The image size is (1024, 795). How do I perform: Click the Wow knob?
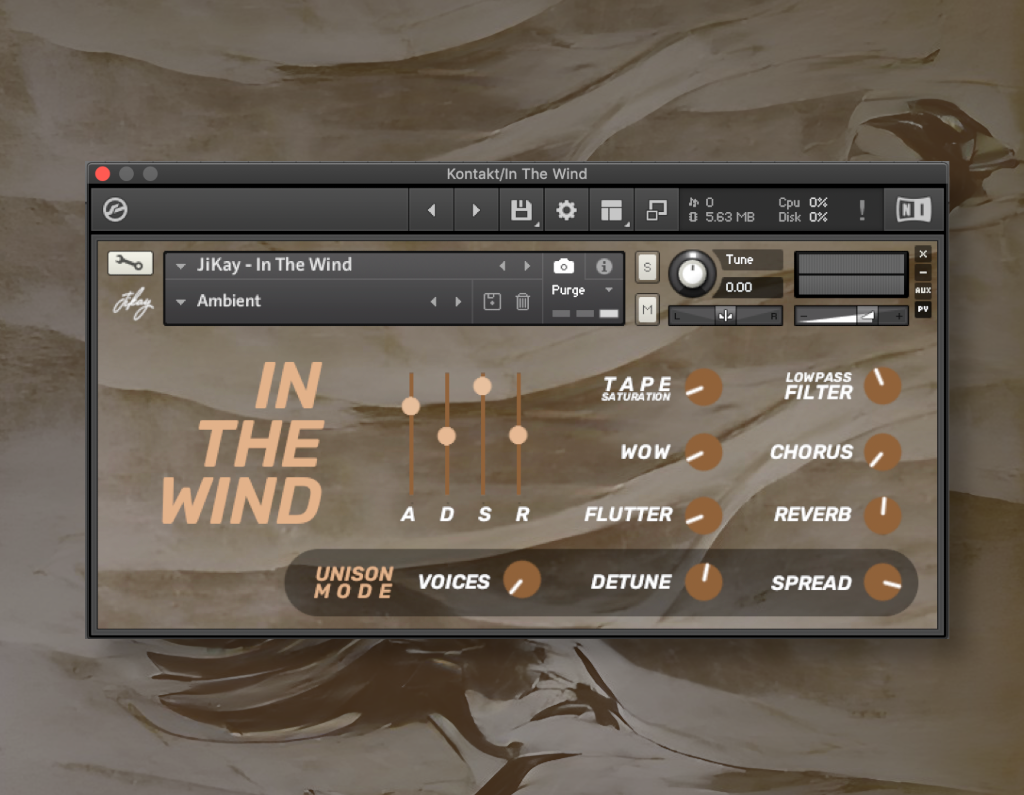pyautogui.click(x=703, y=451)
